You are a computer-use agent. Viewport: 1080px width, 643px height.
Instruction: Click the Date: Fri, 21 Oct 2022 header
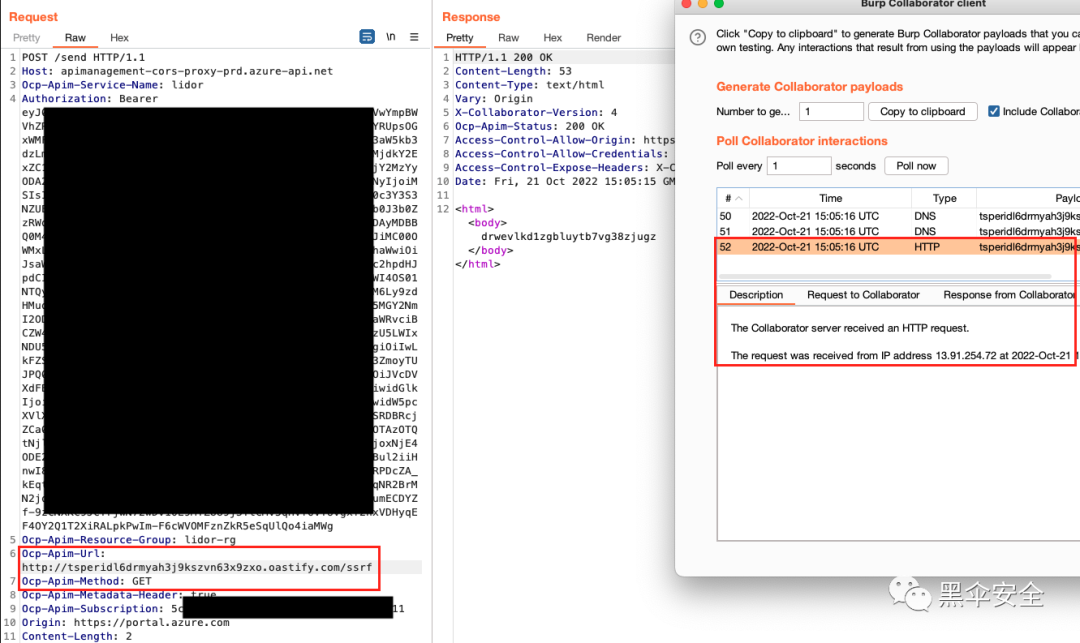(565, 181)
